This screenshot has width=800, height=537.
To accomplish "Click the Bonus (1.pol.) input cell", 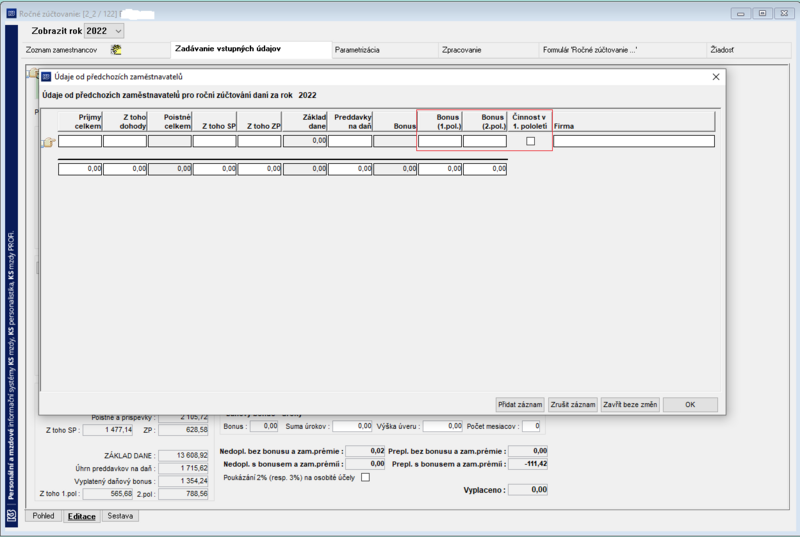I will 440,141.
